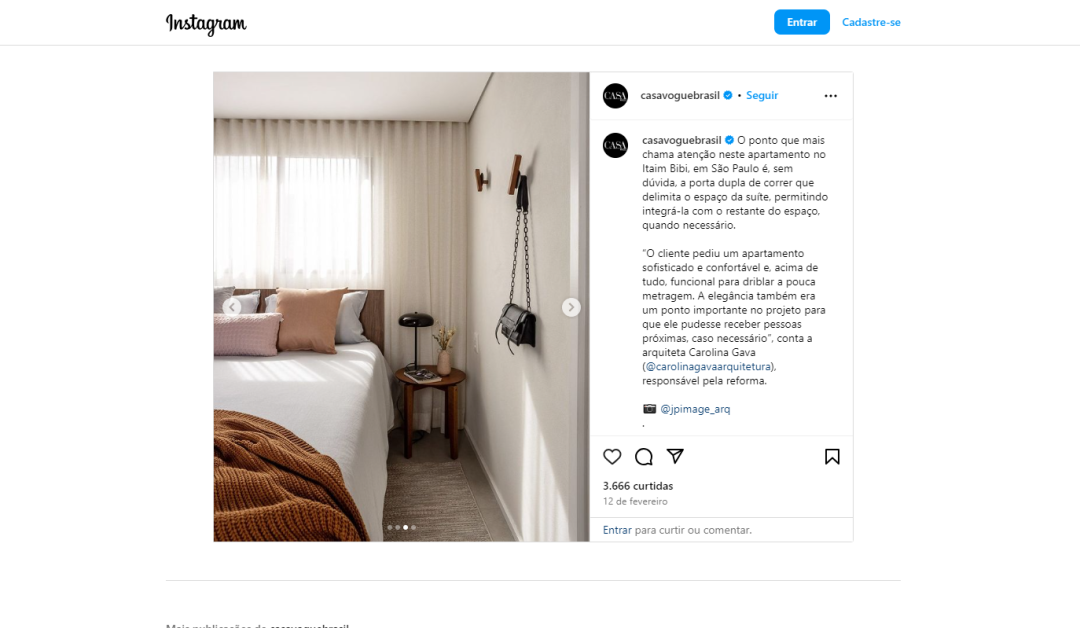Click Entrar in the comment prompt
This screenshot has width=1080, height=628.
point(617,530)
